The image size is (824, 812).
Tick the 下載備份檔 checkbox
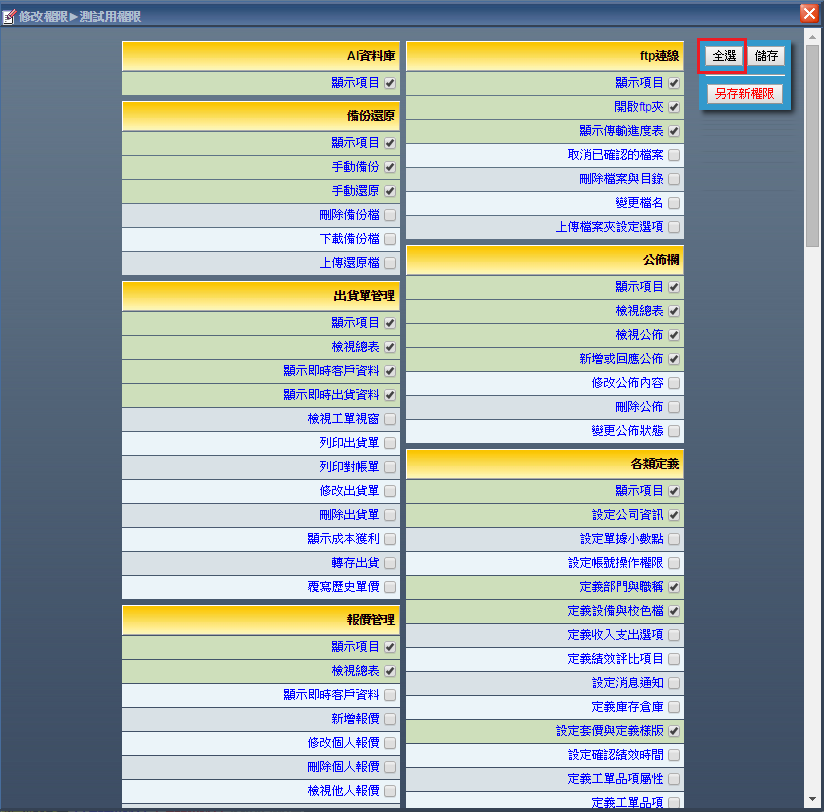coord(390,239)
